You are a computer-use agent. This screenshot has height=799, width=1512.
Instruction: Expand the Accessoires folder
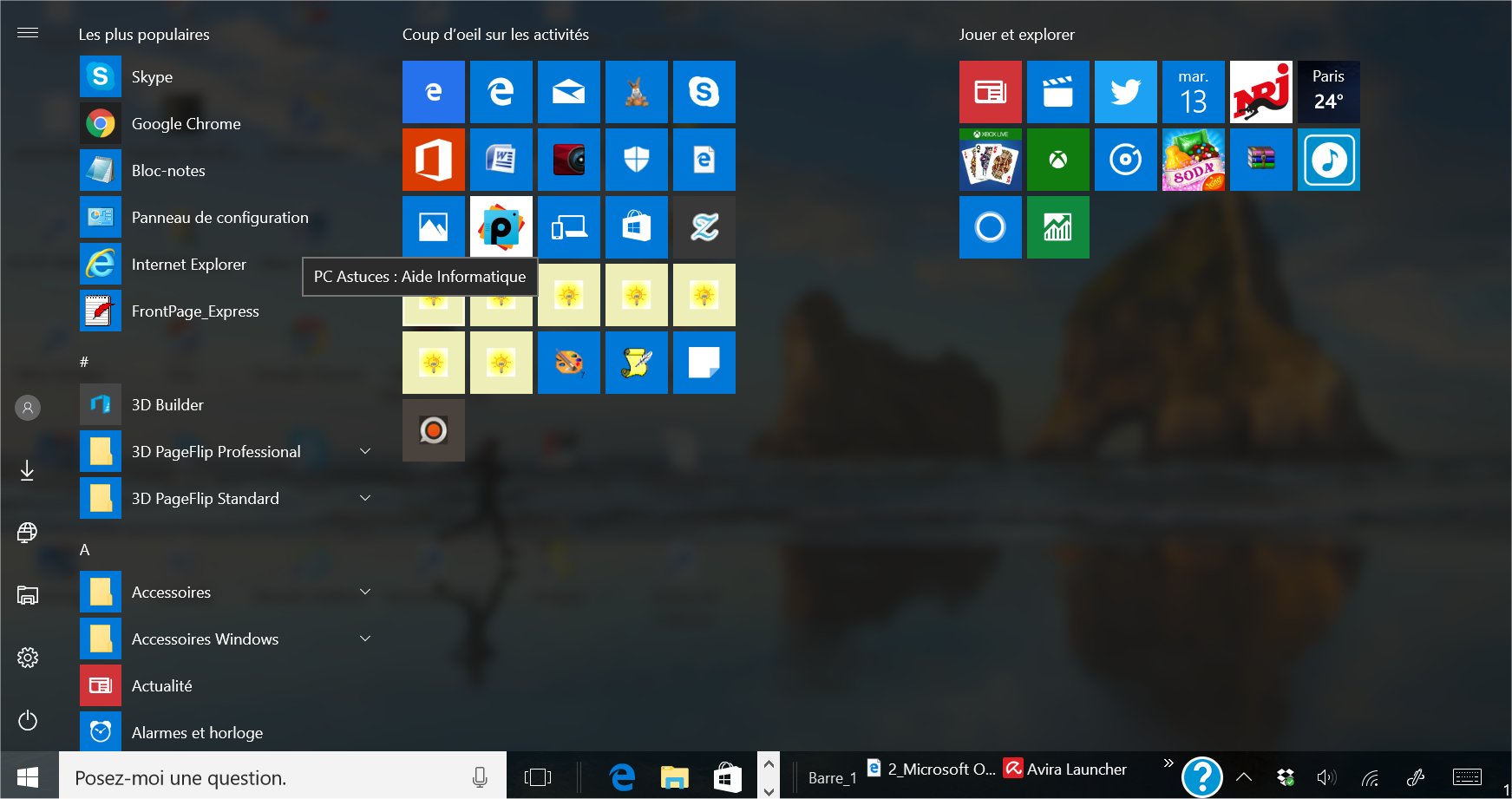click(x=365, y=592)
